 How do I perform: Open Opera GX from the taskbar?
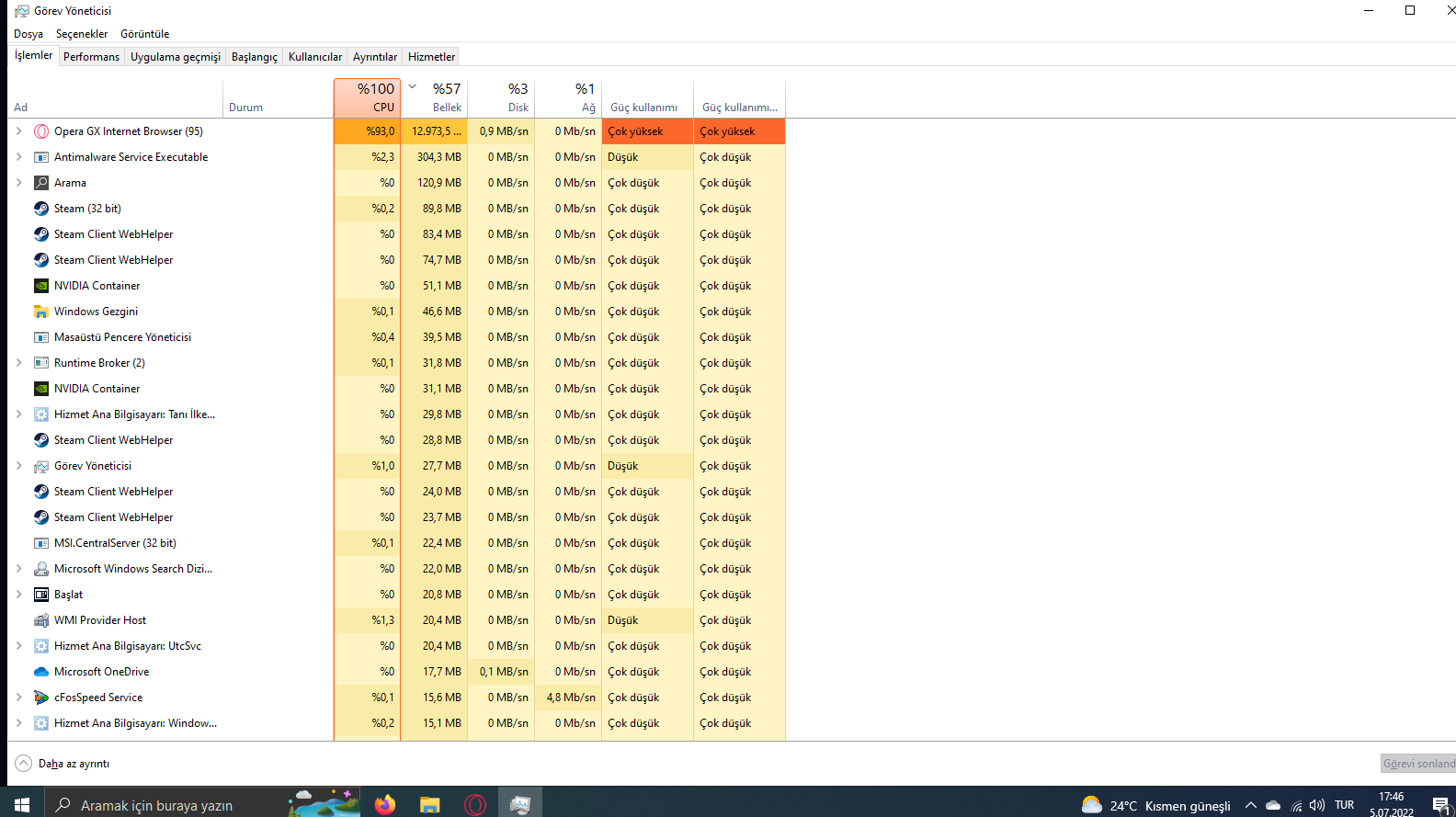(x=475, y=805)
